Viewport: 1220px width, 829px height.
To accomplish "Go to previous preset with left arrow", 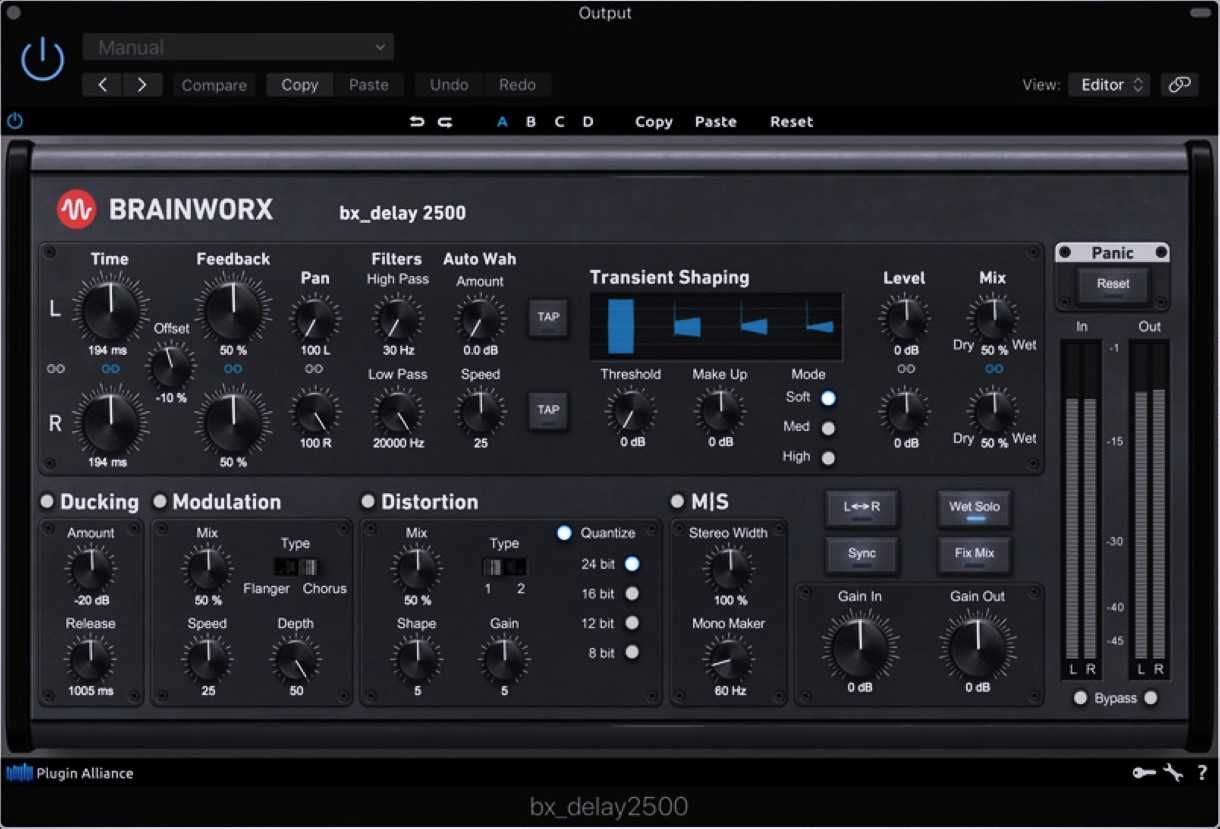I will click(102, 85).
